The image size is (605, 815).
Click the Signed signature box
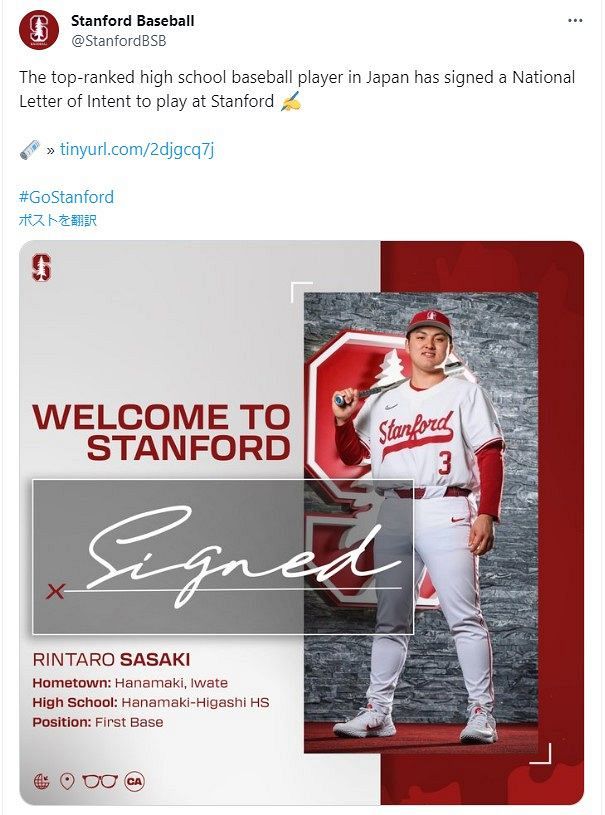coord(223,556)
